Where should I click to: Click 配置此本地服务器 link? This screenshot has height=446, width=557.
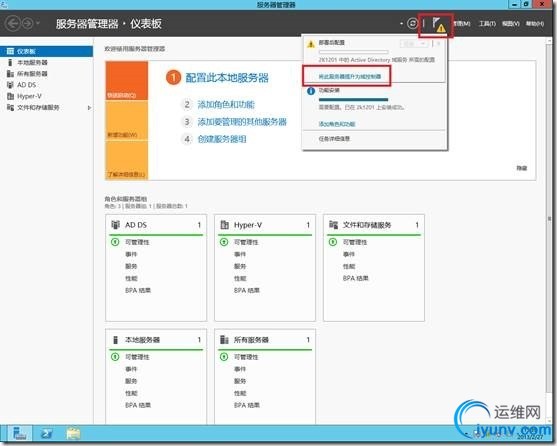[x=227, y=78]
